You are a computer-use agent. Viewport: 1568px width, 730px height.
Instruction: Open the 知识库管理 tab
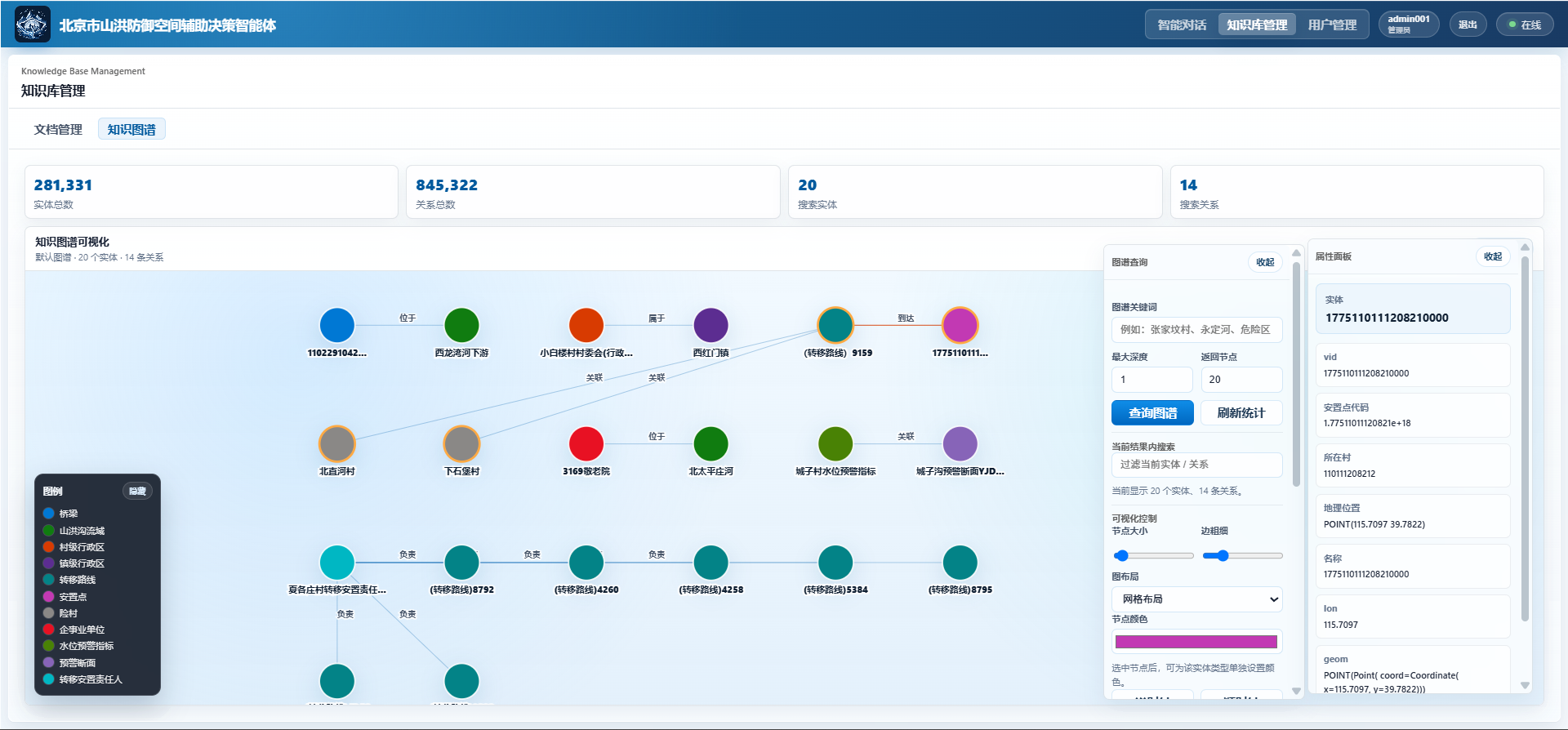tap(1257, 24)
